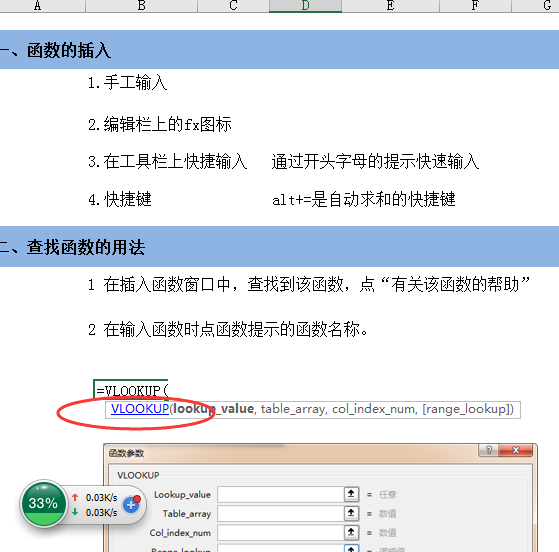Click the Col_index_num input field

click(281, 533)
